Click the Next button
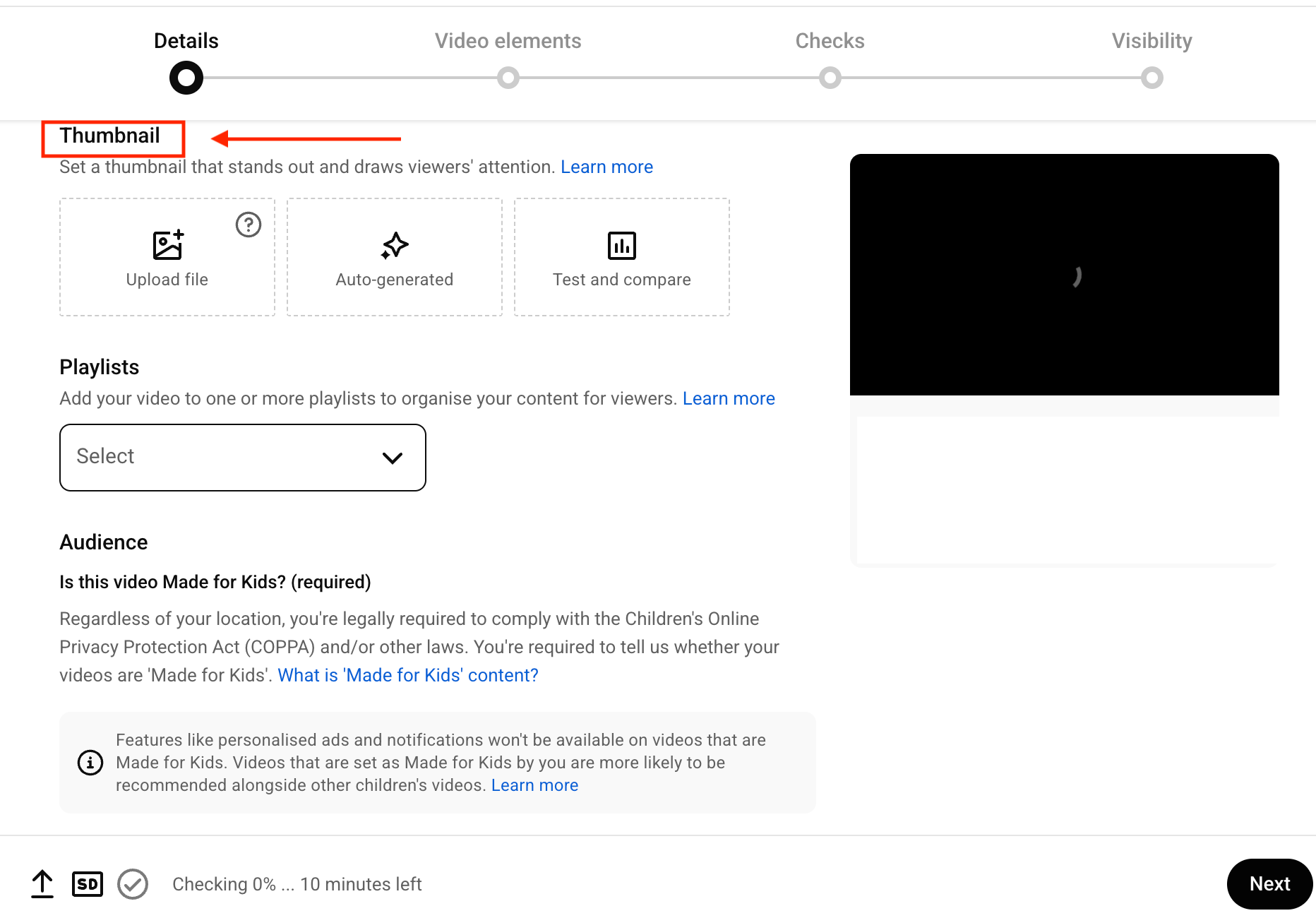 click(1269, 883)
